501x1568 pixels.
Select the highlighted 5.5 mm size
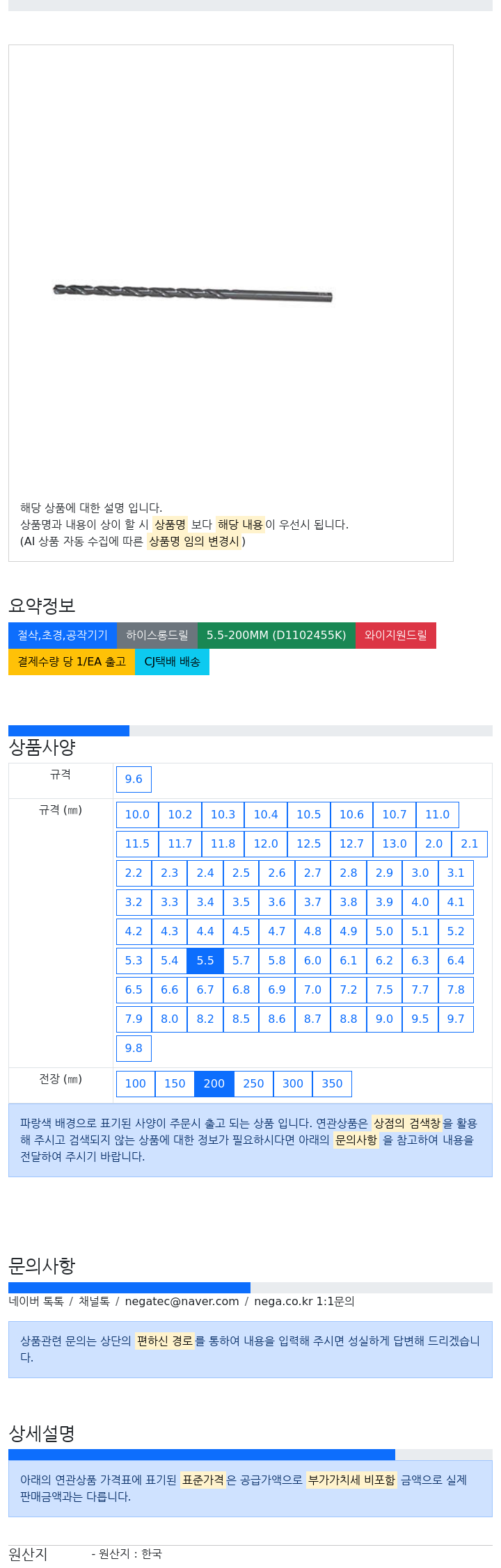click(x=205, y=961)
